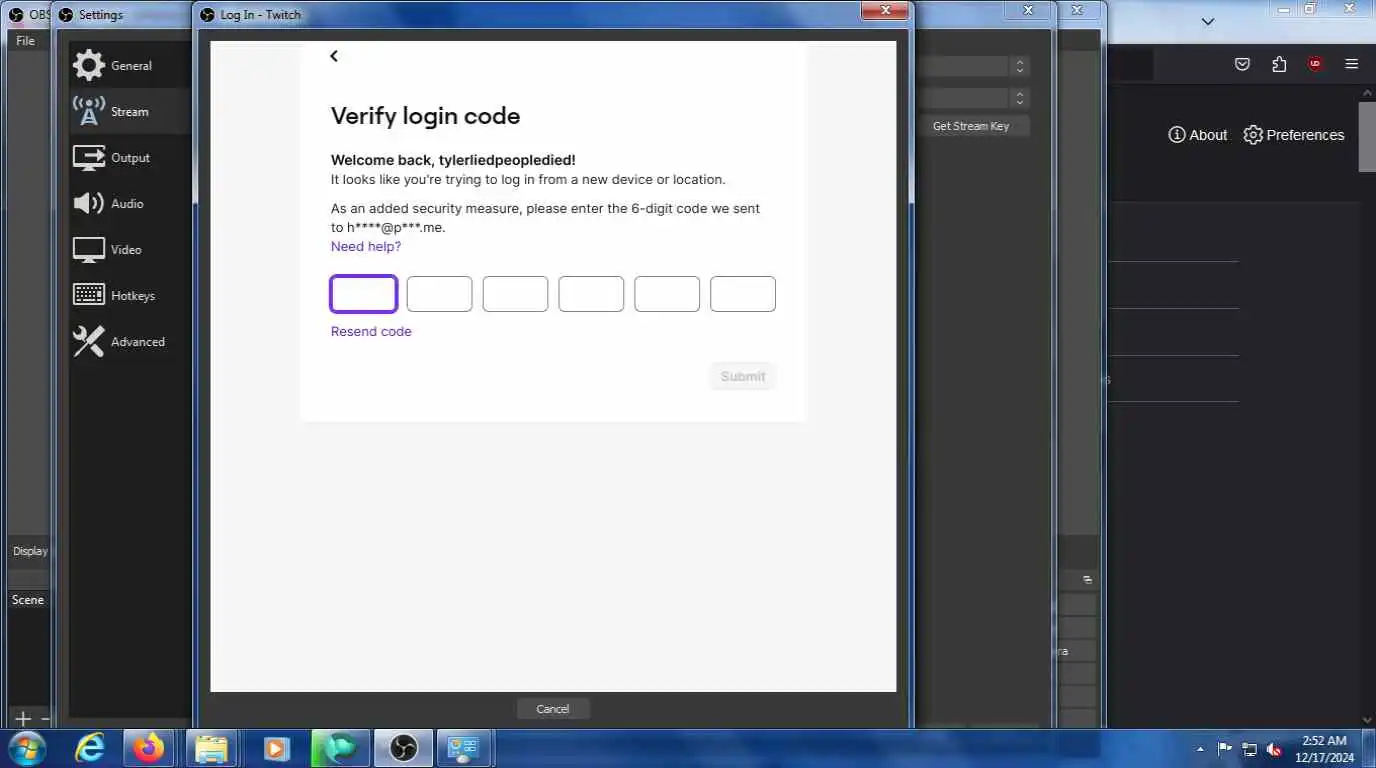
Task: Click the Pocket icon in Firefox toolbar
Action: click(1242, 64)
